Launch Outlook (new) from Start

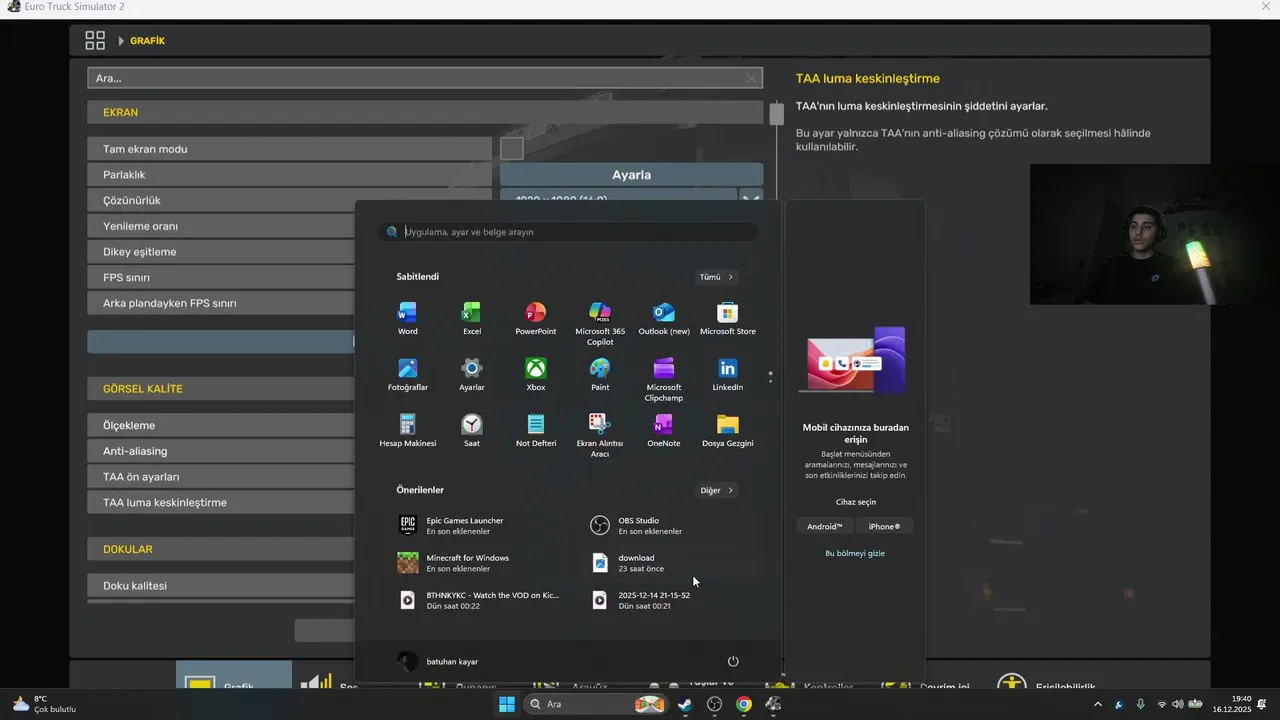pyautogui.click(x=664, y=318)
